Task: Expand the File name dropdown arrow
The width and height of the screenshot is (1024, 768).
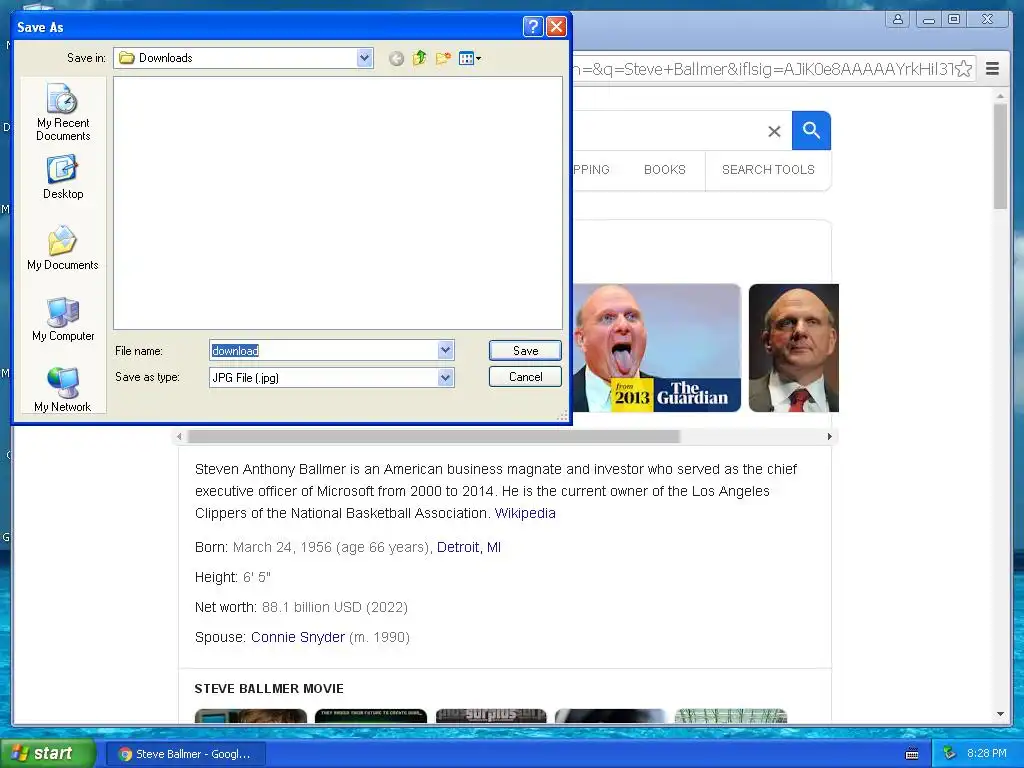Action: pos(445,350)
